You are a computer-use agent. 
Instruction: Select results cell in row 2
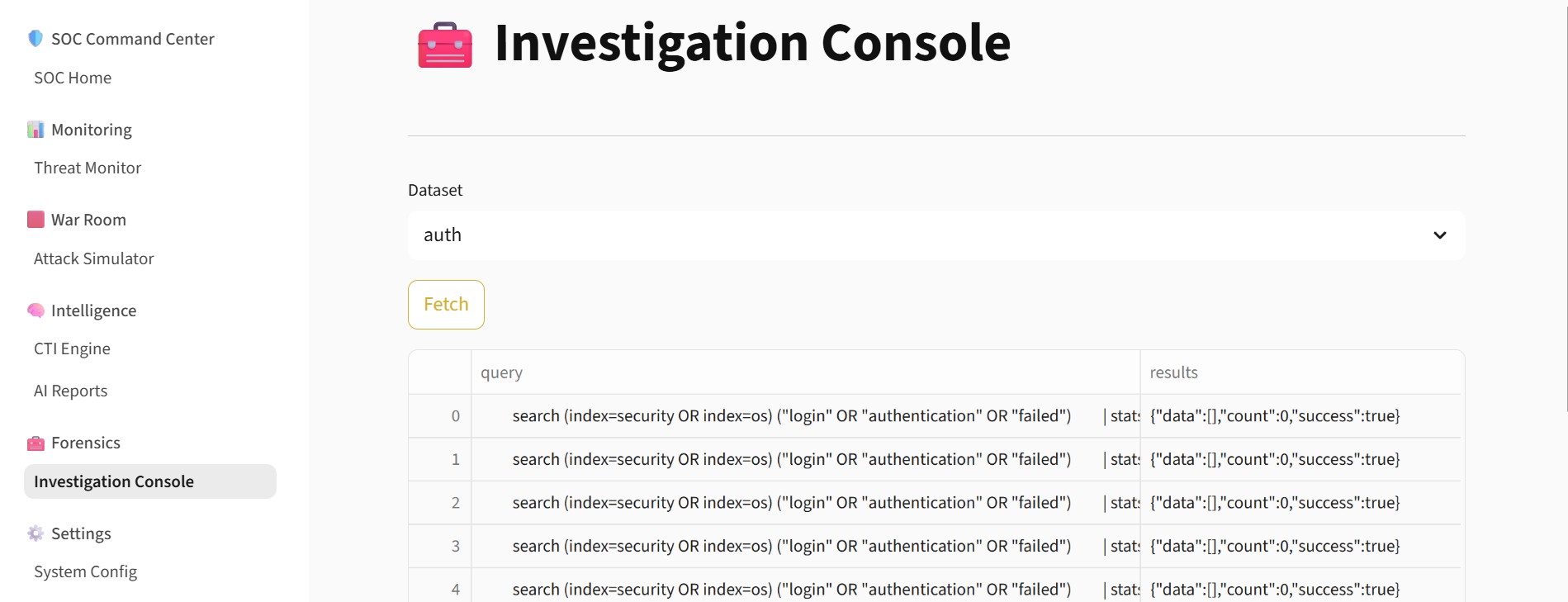click(x=1300, y=503)
